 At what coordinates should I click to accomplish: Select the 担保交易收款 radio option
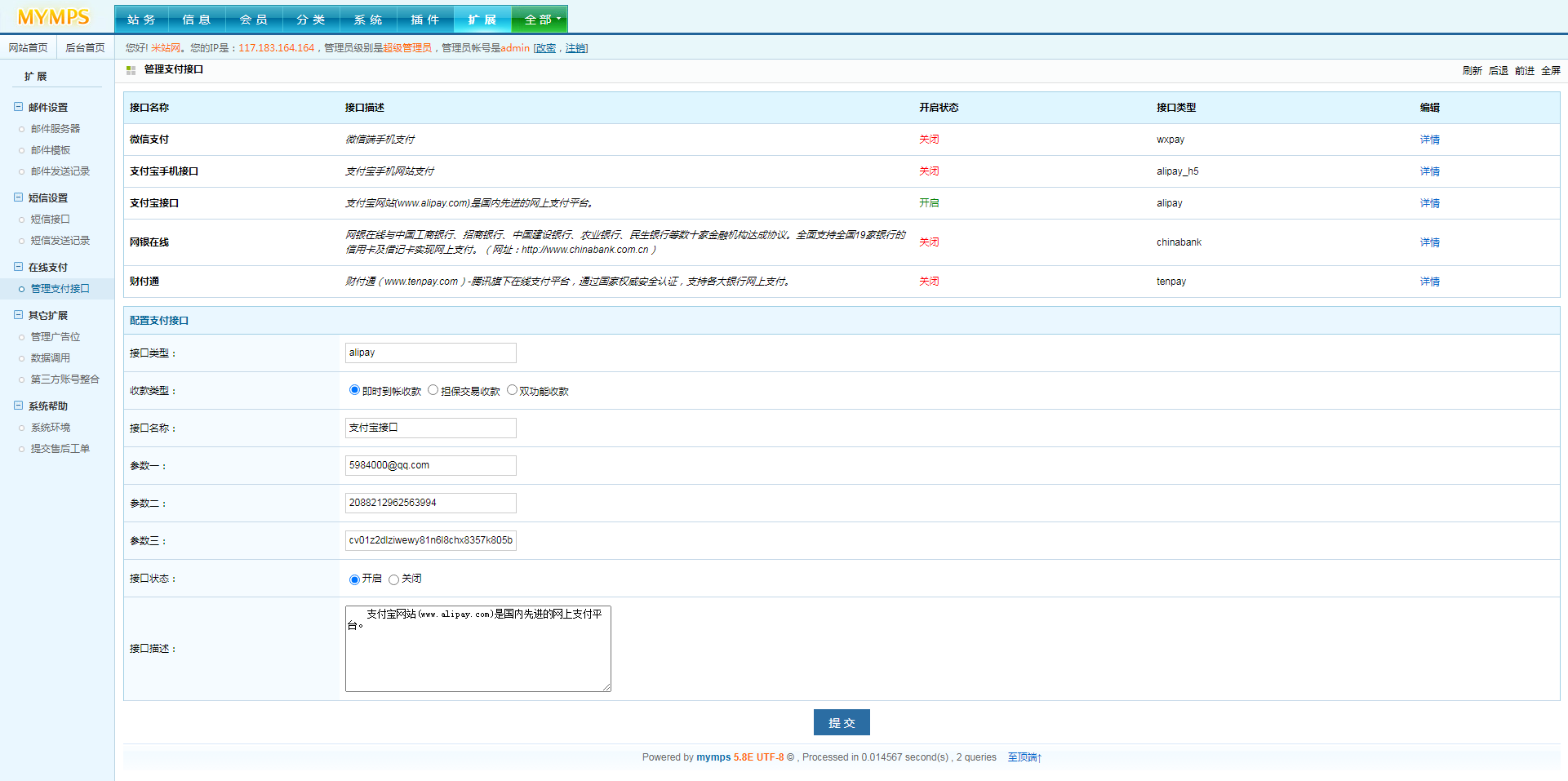click(433, 390)
